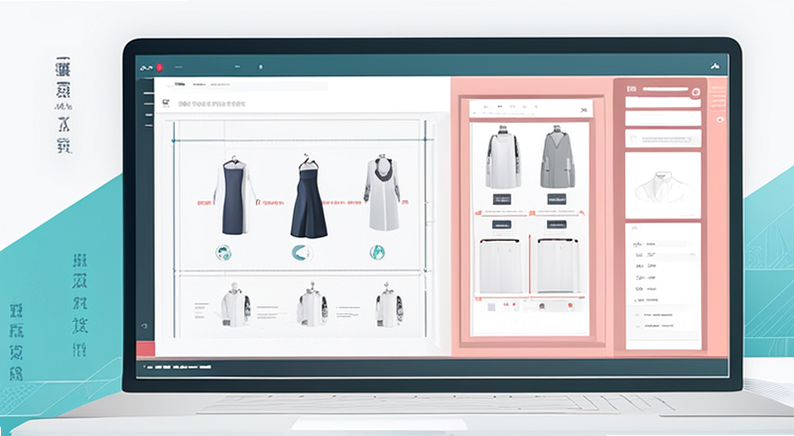The height and width of the screenshot is (436, 794).
Task: Open the navy A-line dress product
Action: point(309,196)
